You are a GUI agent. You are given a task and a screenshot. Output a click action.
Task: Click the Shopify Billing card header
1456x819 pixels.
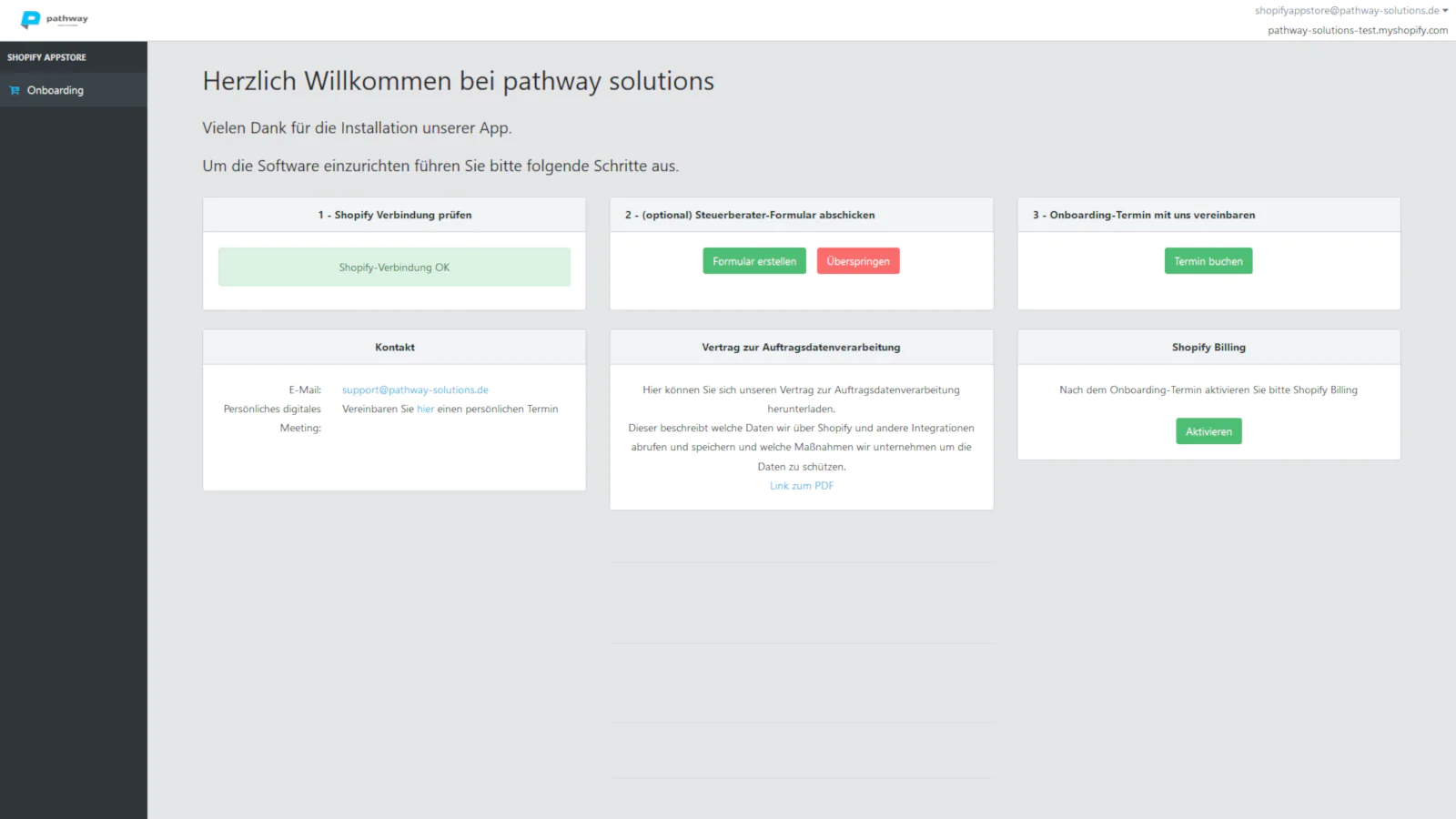pyautogui.click(x=1208, y=348)
